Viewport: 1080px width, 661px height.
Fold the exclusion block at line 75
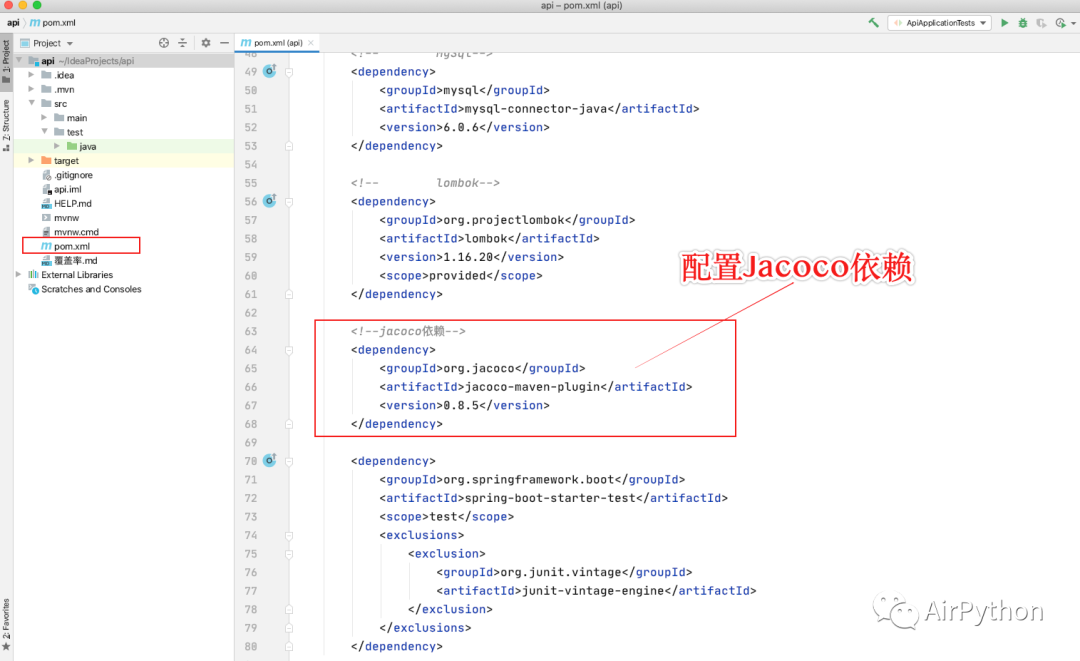289,554
